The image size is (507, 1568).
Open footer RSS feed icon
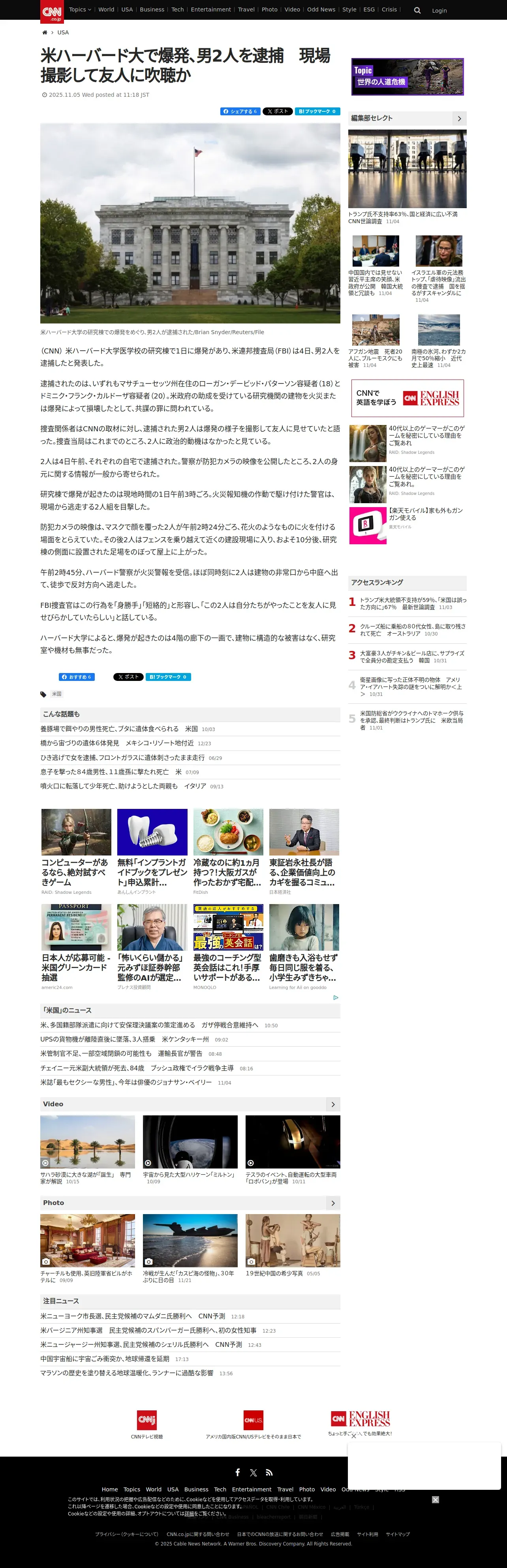(x=269, y=1472)
